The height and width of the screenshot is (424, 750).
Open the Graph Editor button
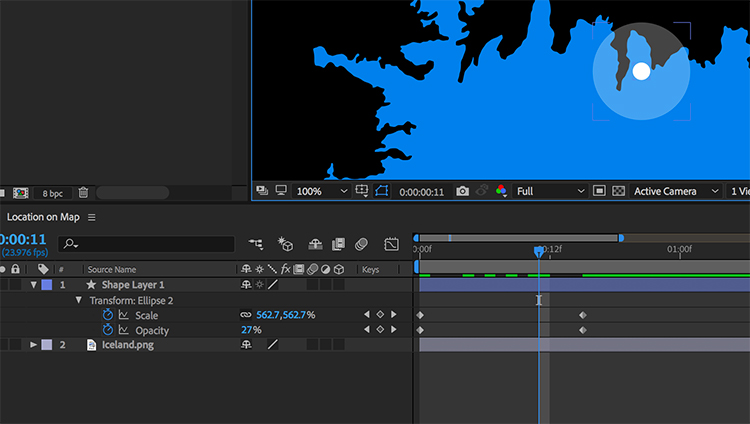pos(392,244)
